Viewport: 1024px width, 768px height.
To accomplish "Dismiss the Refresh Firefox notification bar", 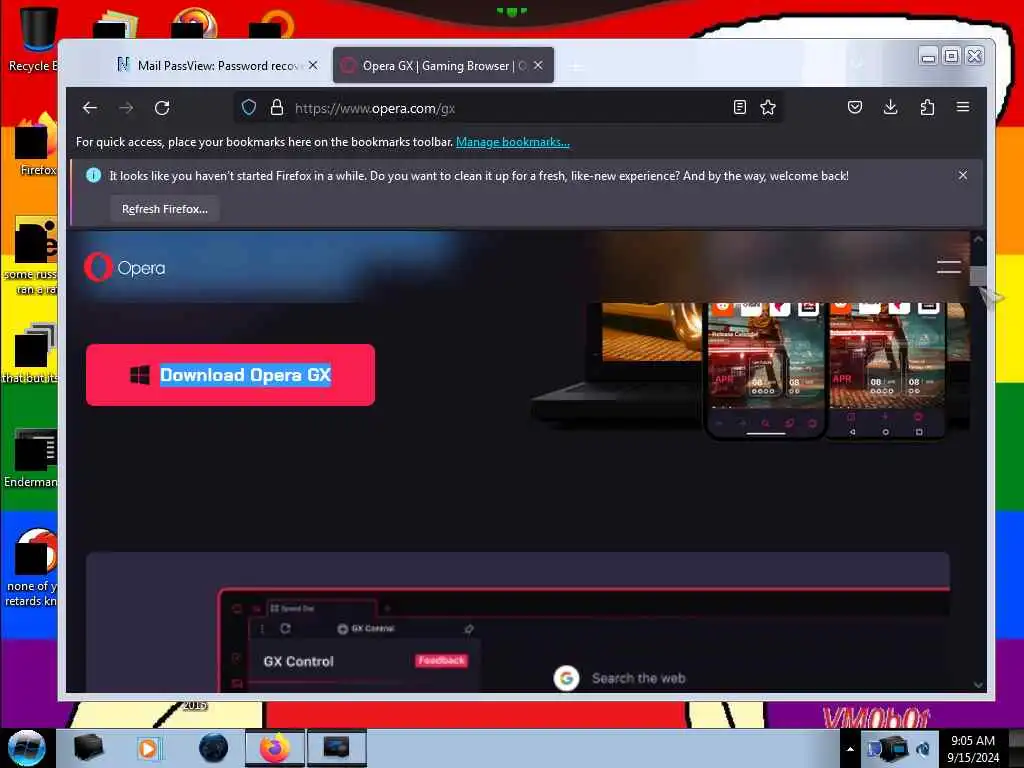I will coord(963,175).
